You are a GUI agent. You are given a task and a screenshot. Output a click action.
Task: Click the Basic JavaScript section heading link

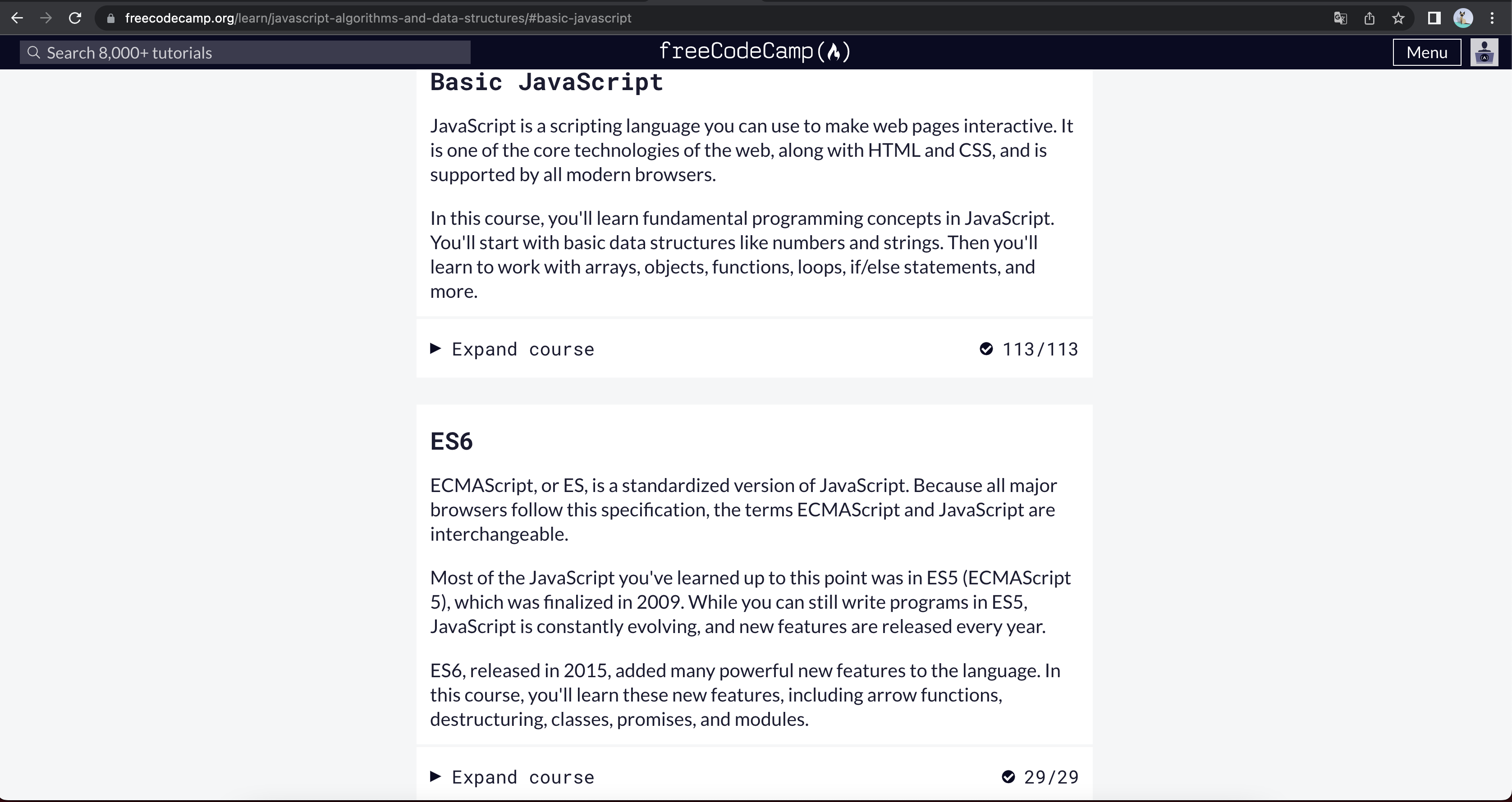click(x=546, y=81)
